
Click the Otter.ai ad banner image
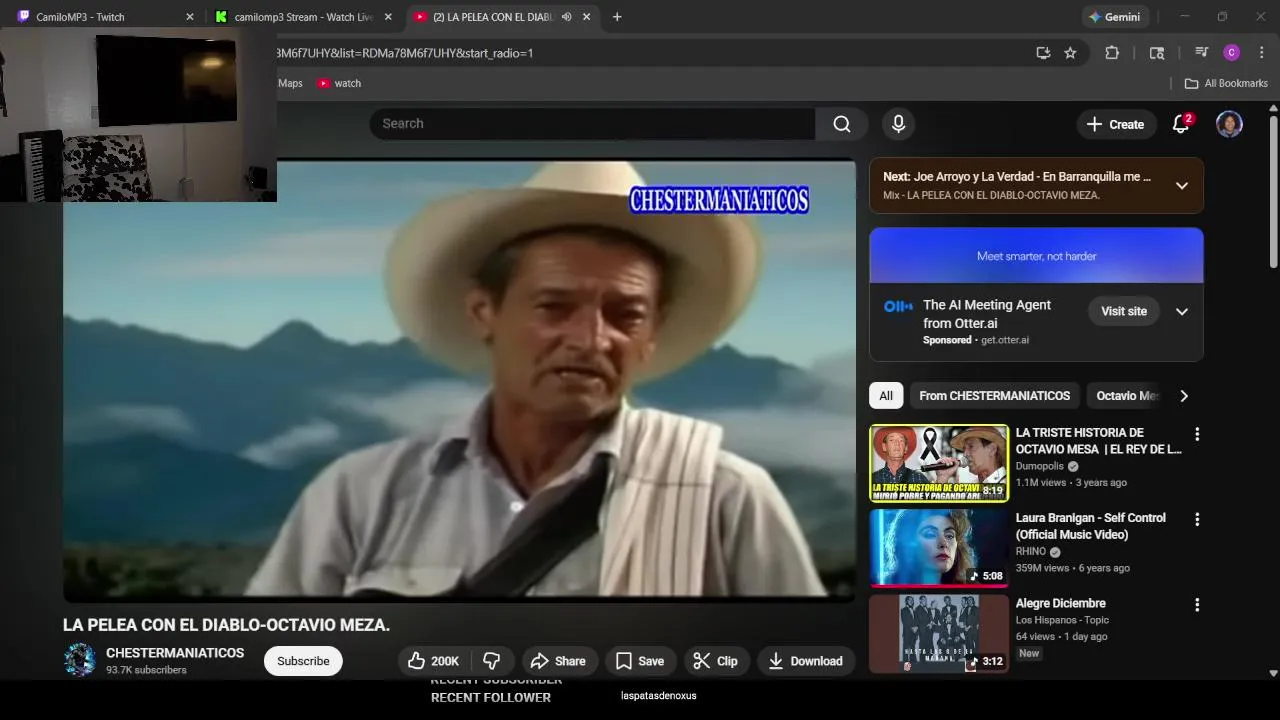pos(1037,256)
